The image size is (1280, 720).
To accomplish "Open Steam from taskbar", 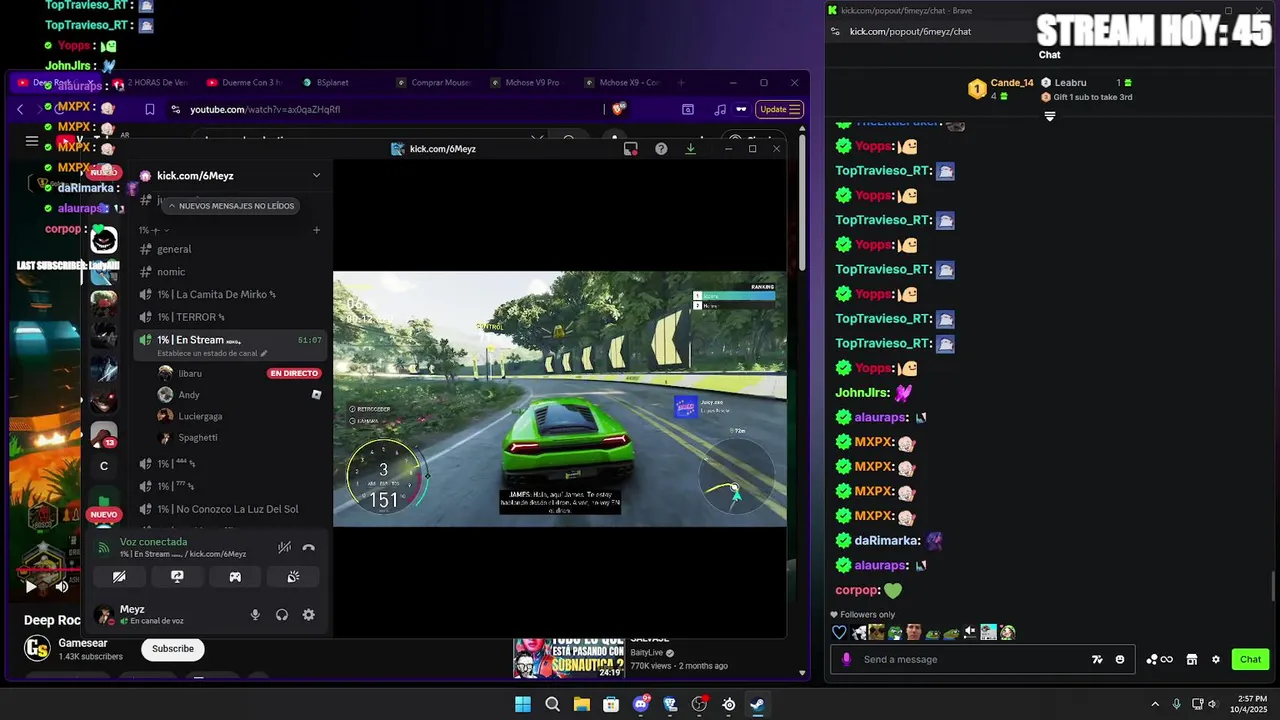I will pyautogui.click(x=758, y=705).
